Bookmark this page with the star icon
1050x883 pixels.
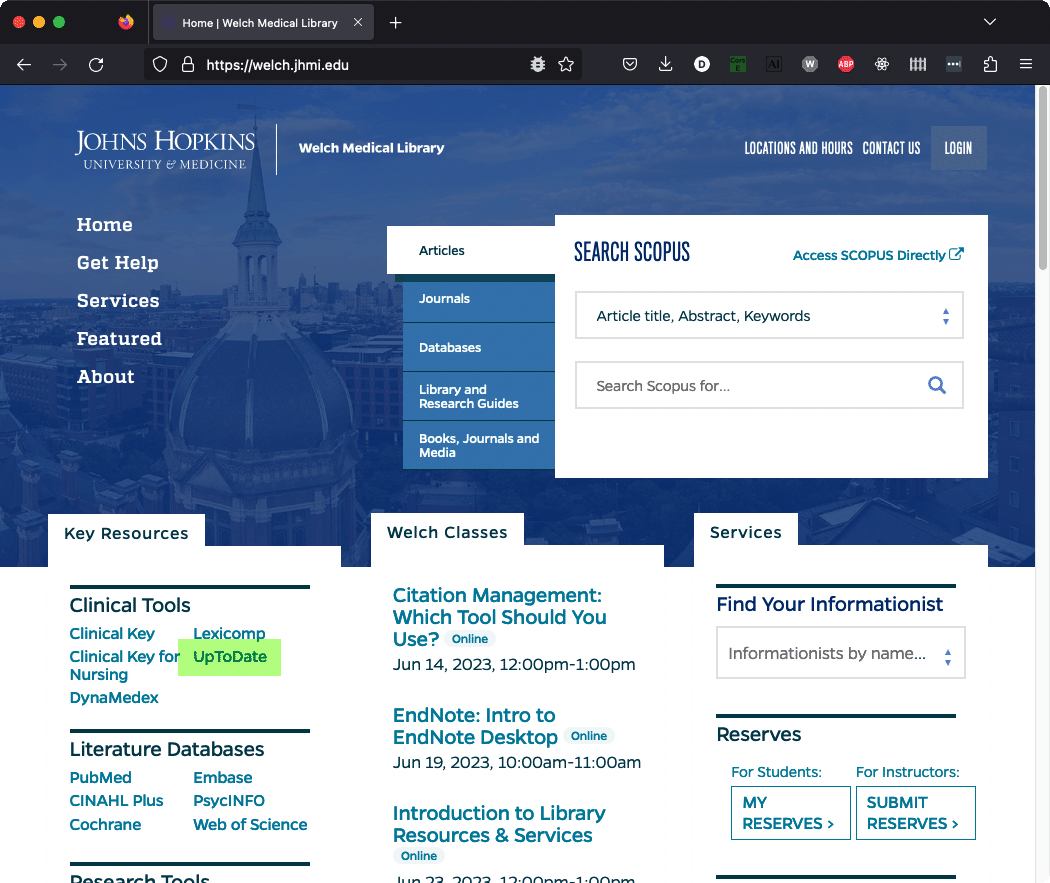[x=567, y=65]
